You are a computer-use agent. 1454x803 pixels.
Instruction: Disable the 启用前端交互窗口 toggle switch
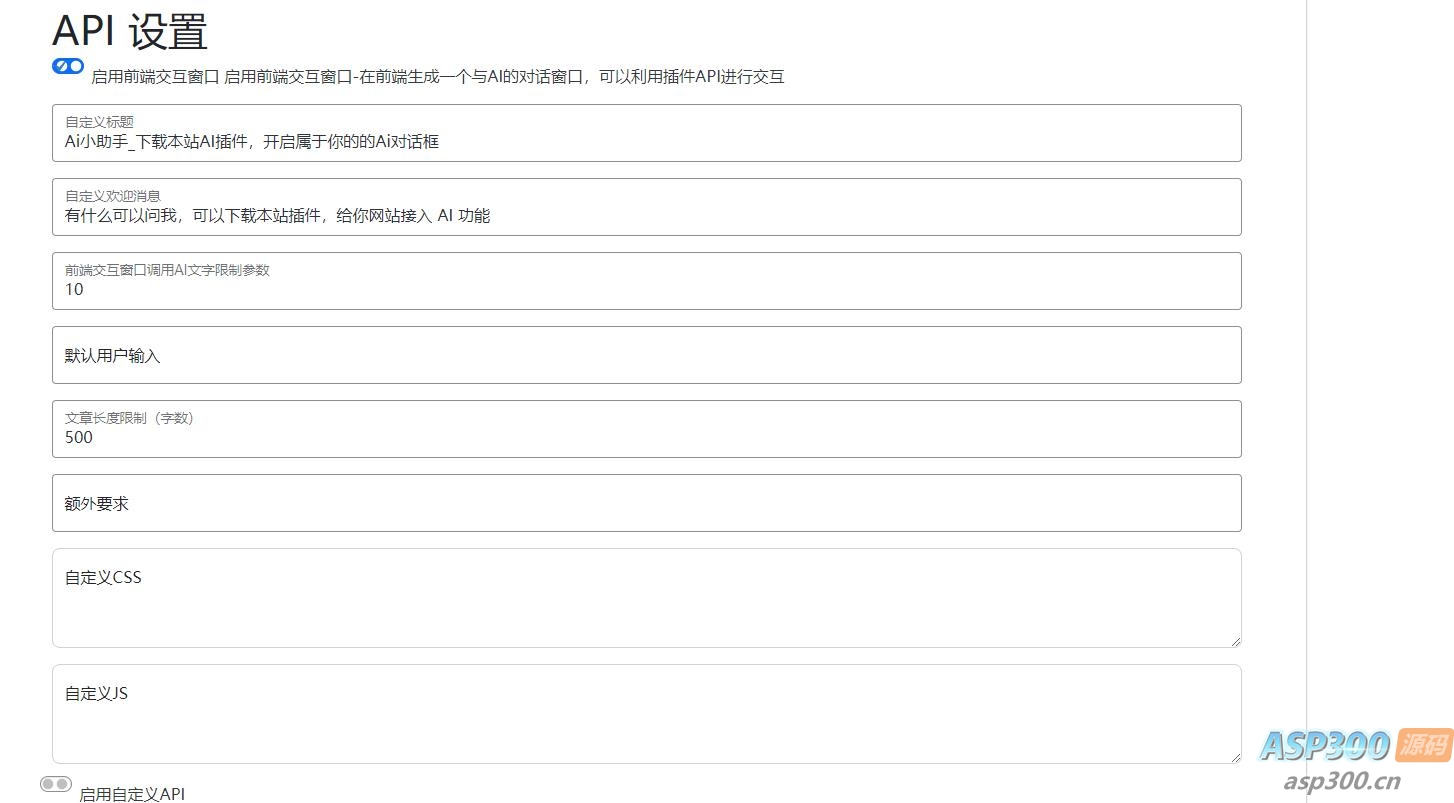click(x=68, y=66)
